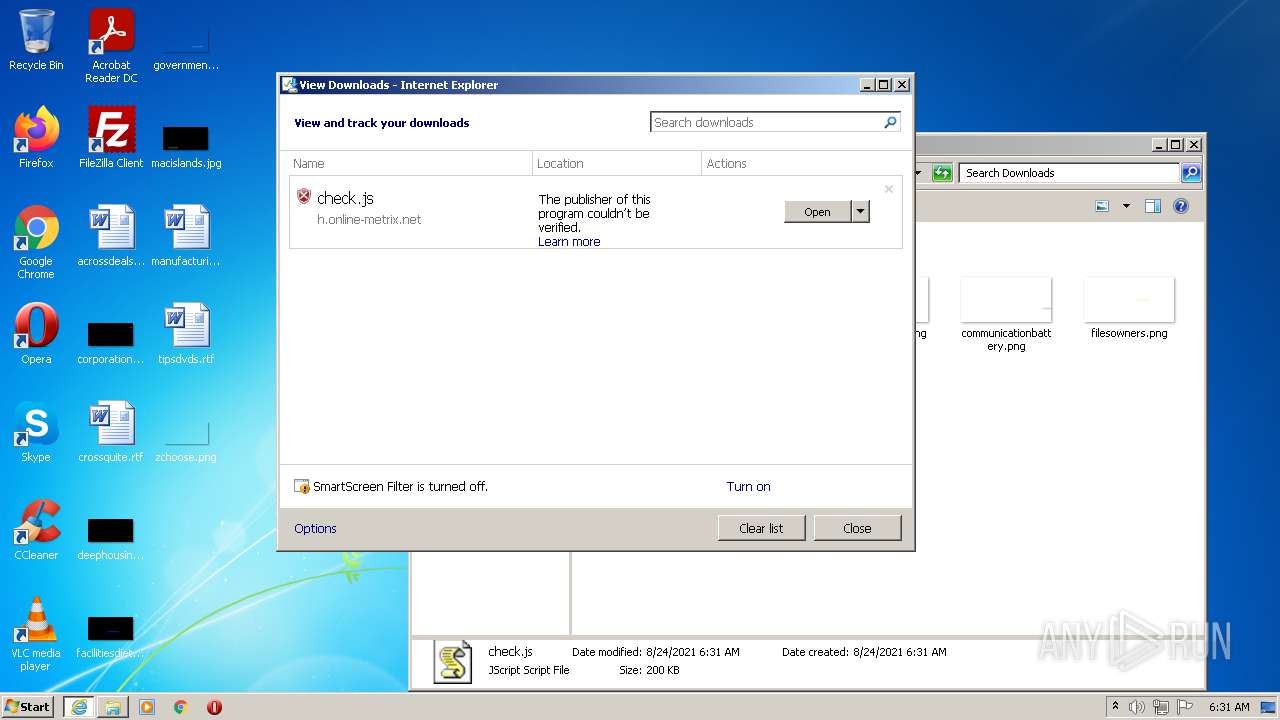This screenshot has width=1280, height=720.
Task: Open help icon in Explorer window
Action: pyautogui.click(x=1180, y=206)
